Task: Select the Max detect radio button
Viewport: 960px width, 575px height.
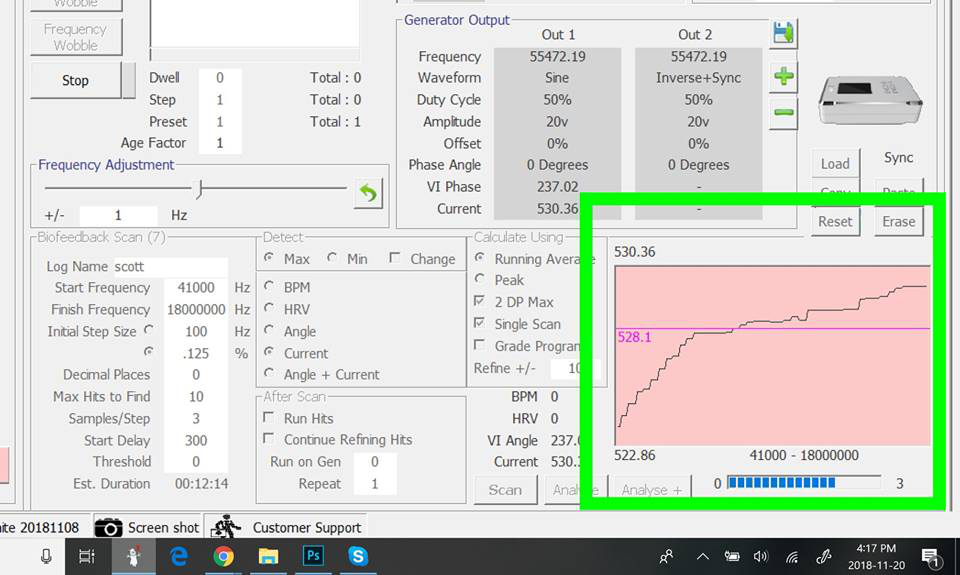Action: click(269, 258)
